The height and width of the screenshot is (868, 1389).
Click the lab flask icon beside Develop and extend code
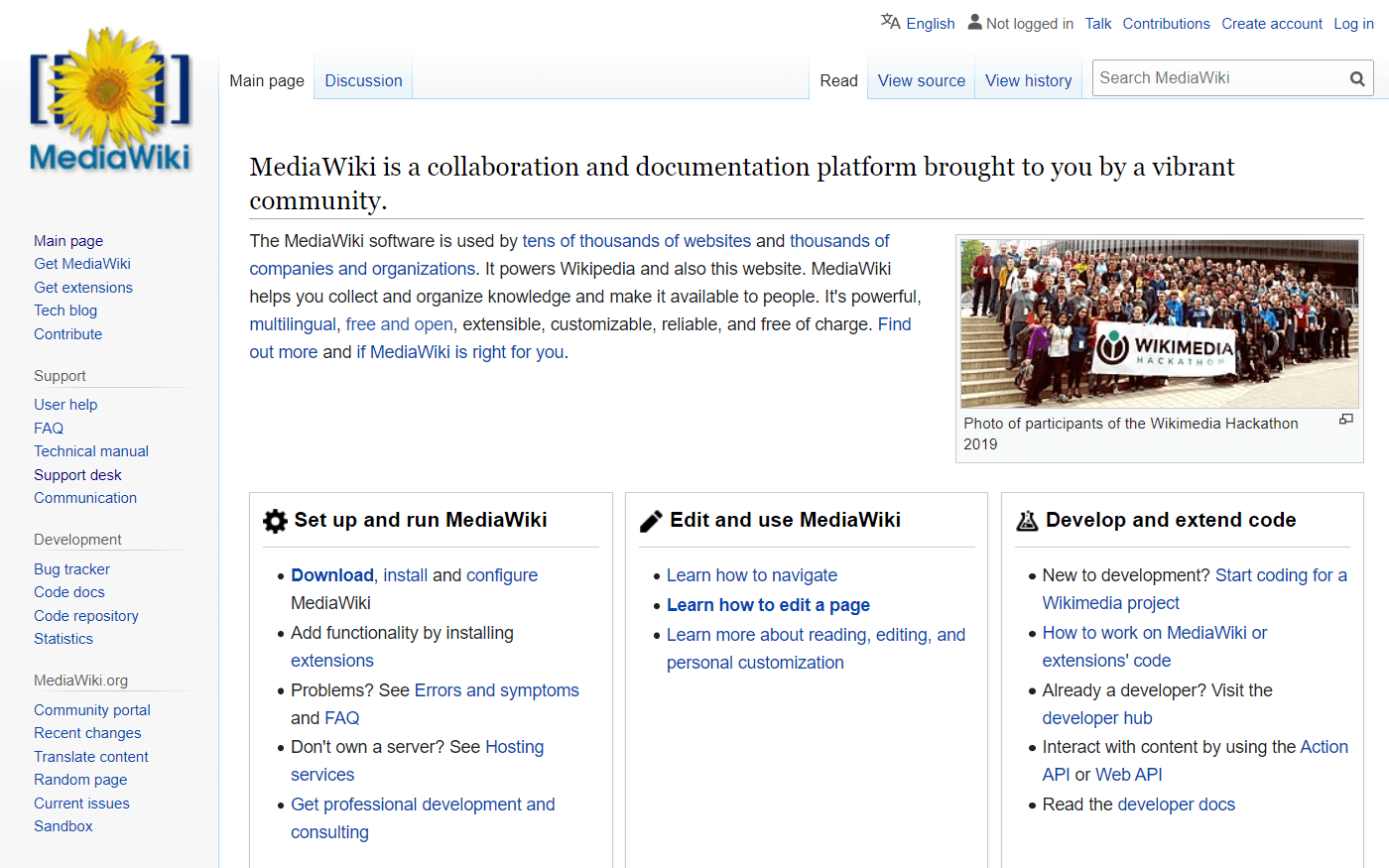1027,520
